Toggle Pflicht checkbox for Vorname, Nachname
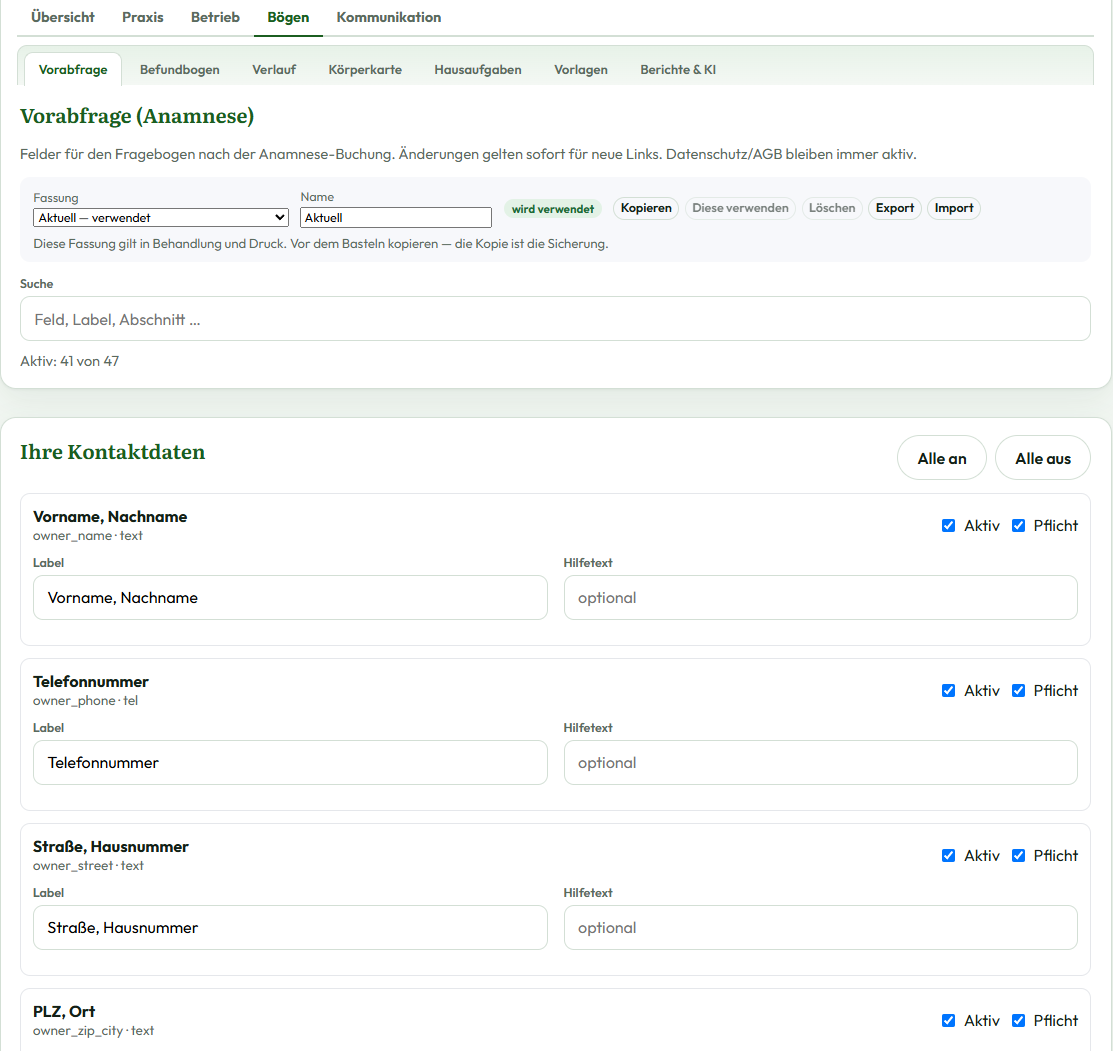The image size is (1113, 1051). (x=1019, y=526)
